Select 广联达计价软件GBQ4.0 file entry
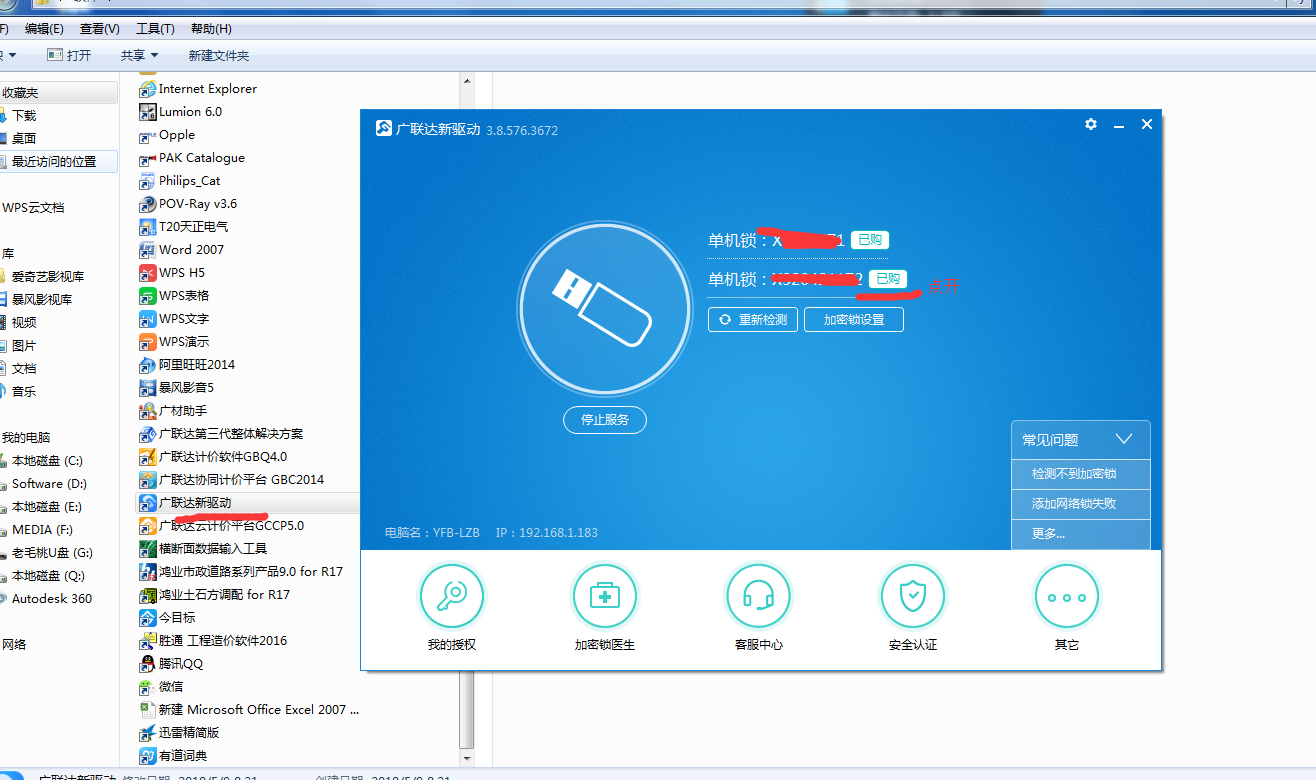This screenshot has width=1316, height=780. click(x=223, y=457)
